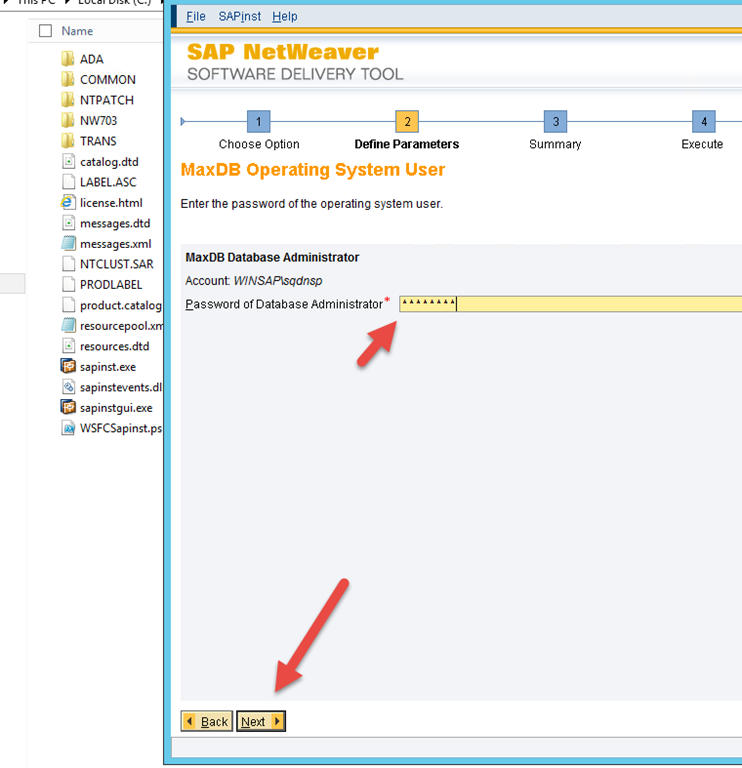Select the COMMON folder icon
This screenshot has height=768, width=742.
coord(68,79)
